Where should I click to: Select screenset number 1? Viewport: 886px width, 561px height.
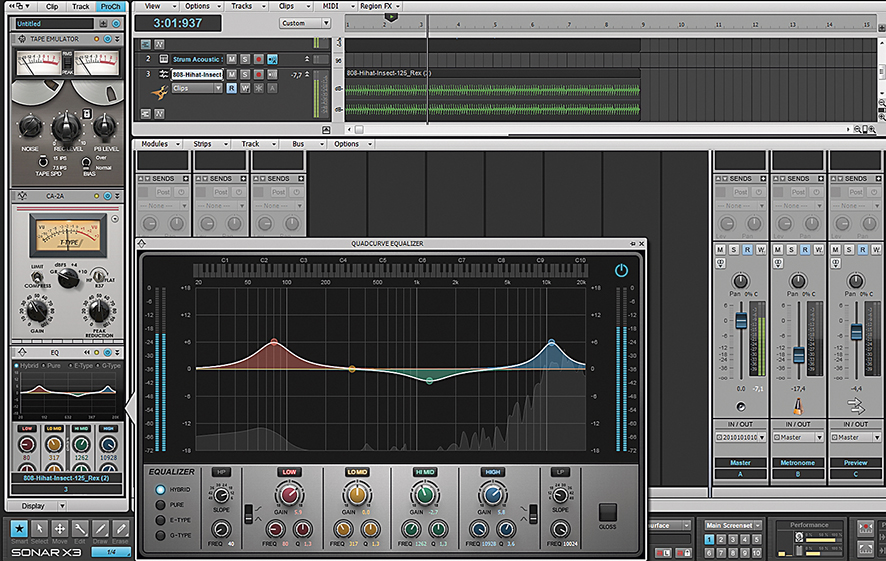click(x=709, y=540)
